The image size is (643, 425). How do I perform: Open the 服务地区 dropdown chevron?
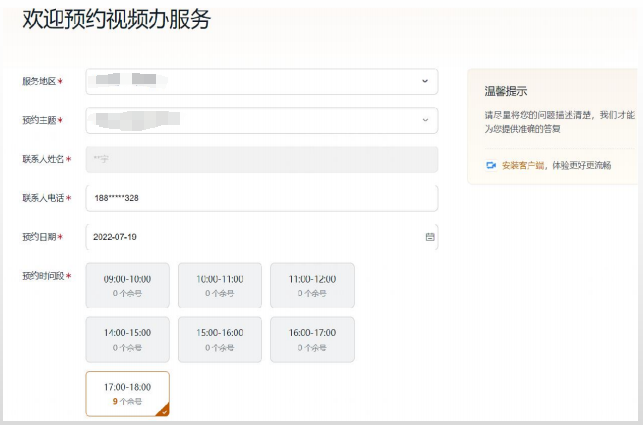point(425,81)
